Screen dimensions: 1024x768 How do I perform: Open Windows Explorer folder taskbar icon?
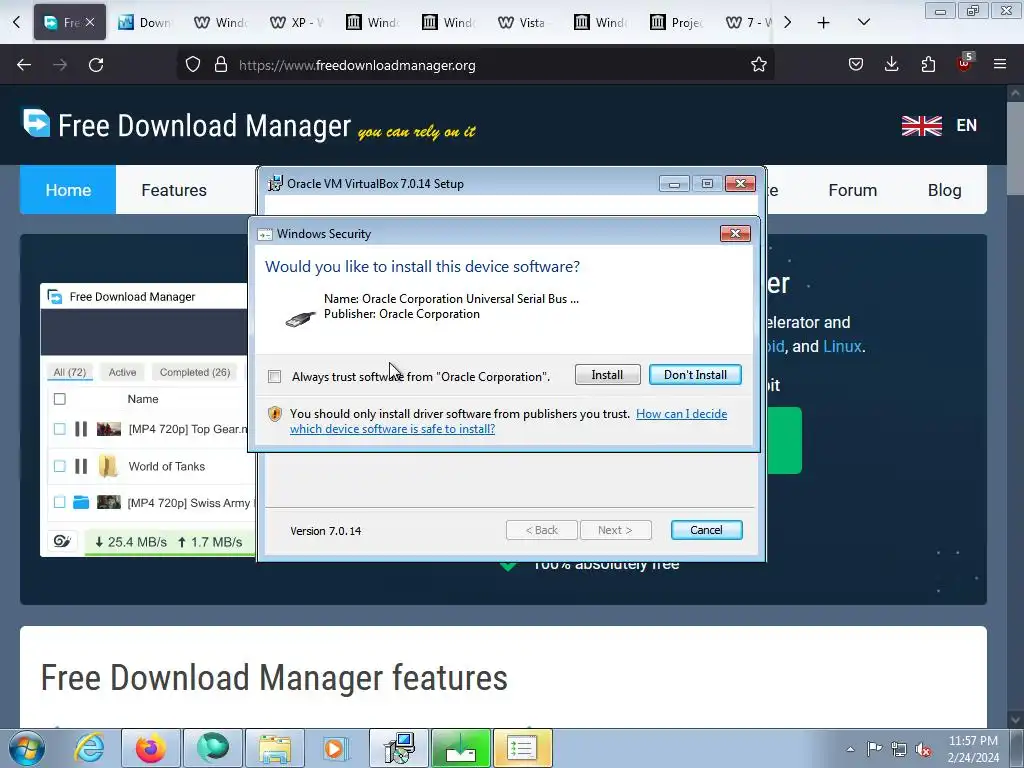point(274,748)
